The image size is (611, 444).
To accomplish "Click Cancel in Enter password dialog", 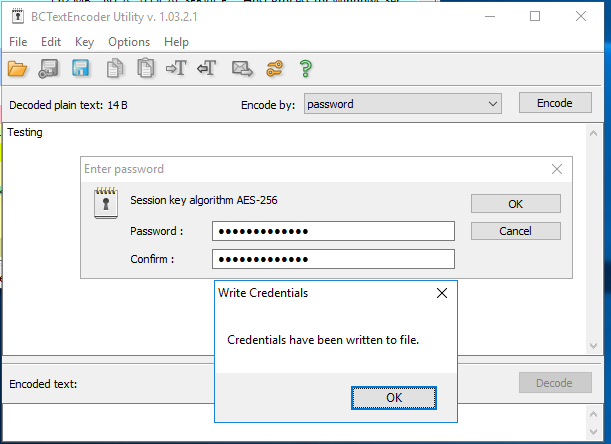I will (516, 231).
